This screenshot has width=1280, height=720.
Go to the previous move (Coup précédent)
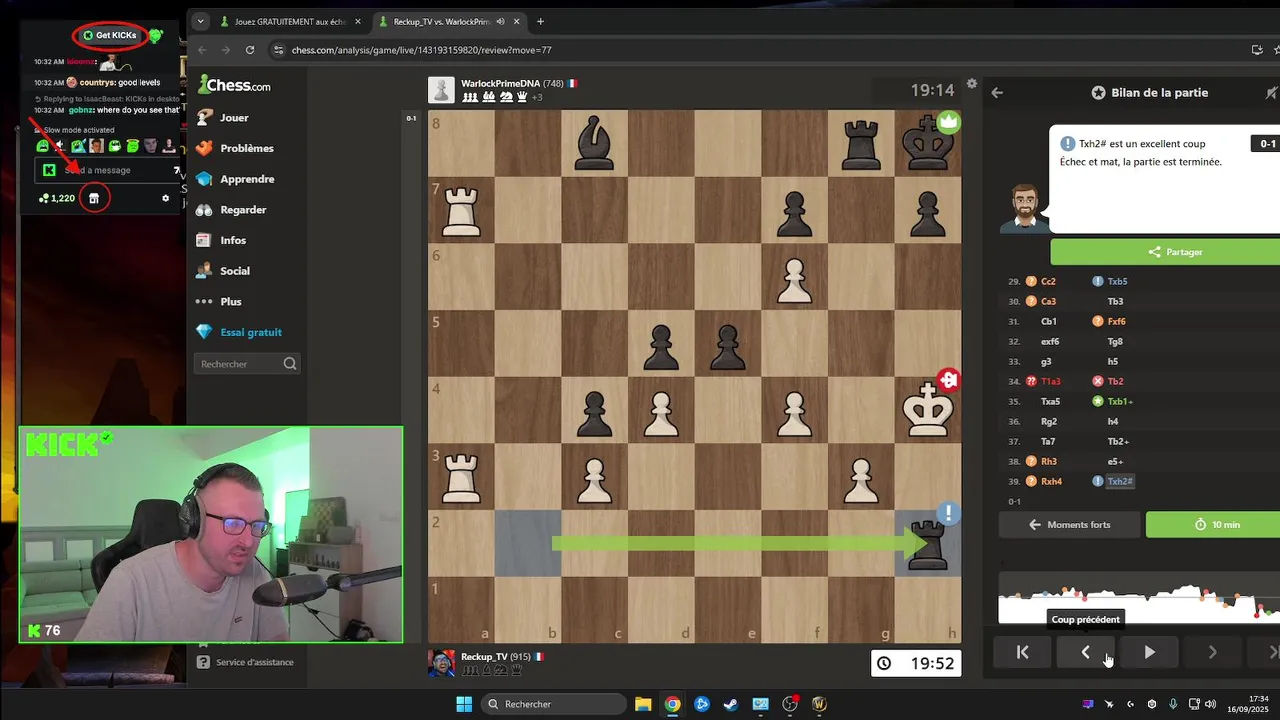click(x=1086, y=652)
